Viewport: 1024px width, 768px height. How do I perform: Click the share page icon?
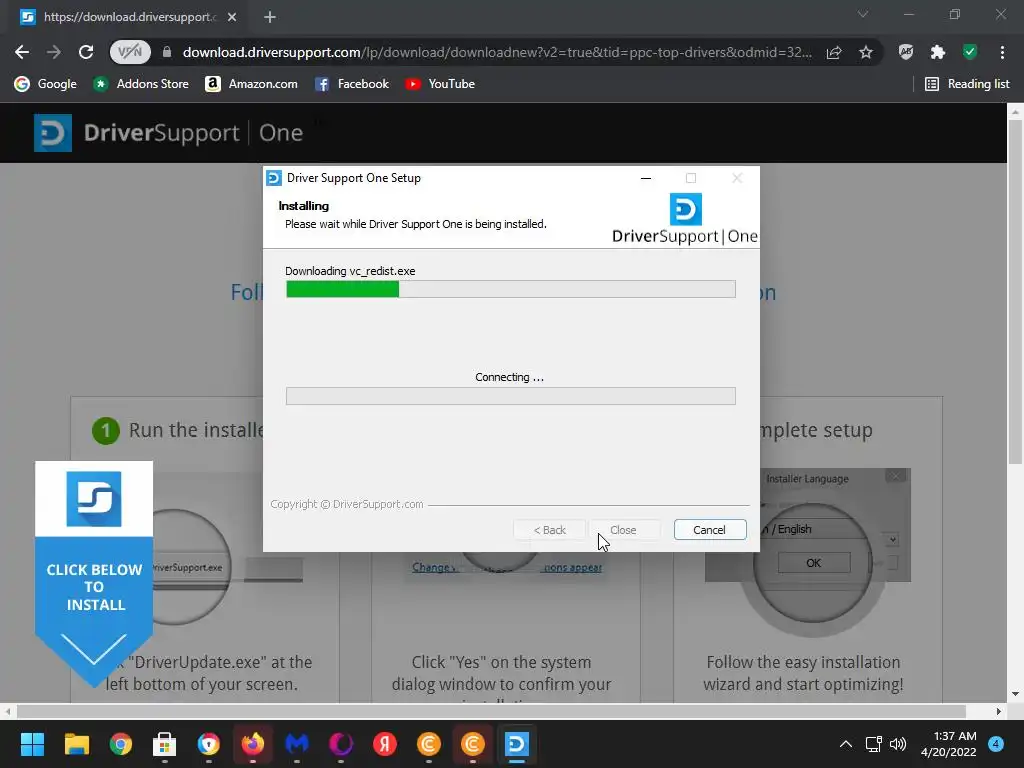pos(834,52)
